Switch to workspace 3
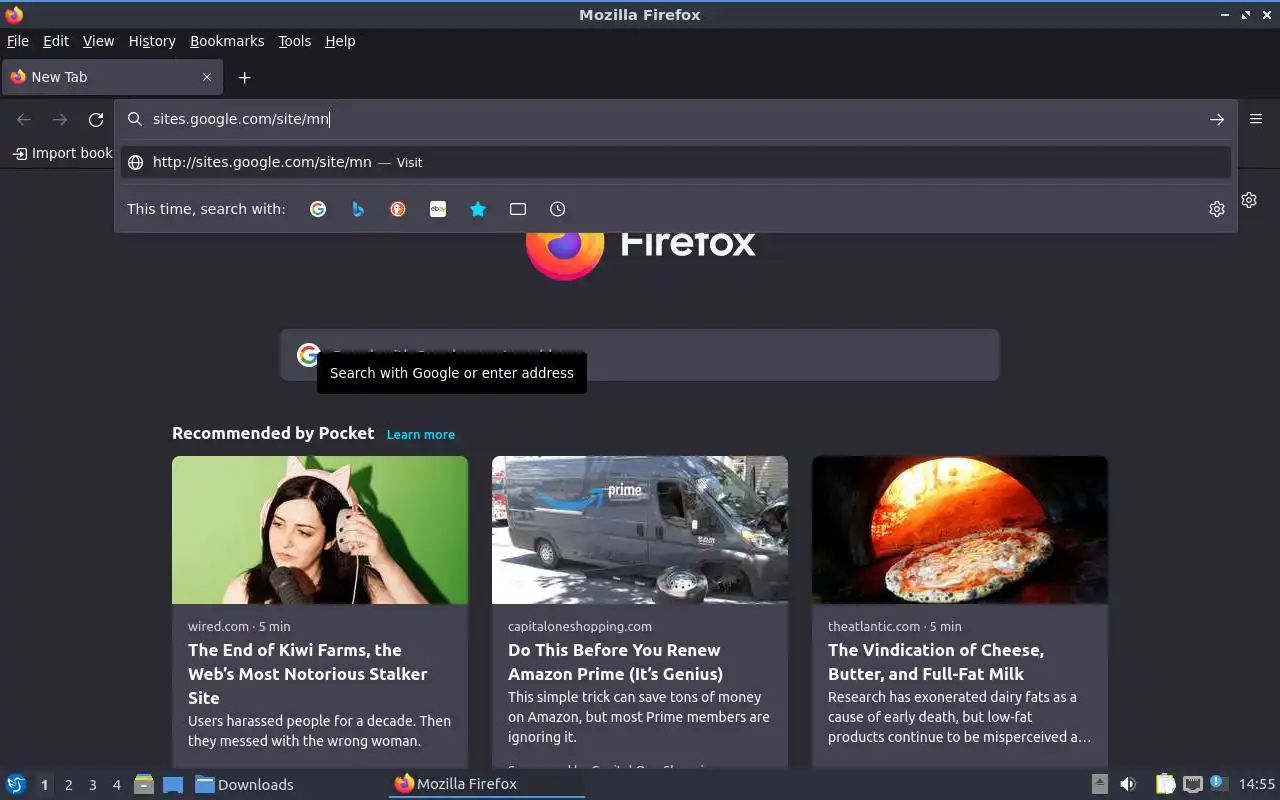The width and height of the screenshot is (1280, 800). click(x=92, y=785)
